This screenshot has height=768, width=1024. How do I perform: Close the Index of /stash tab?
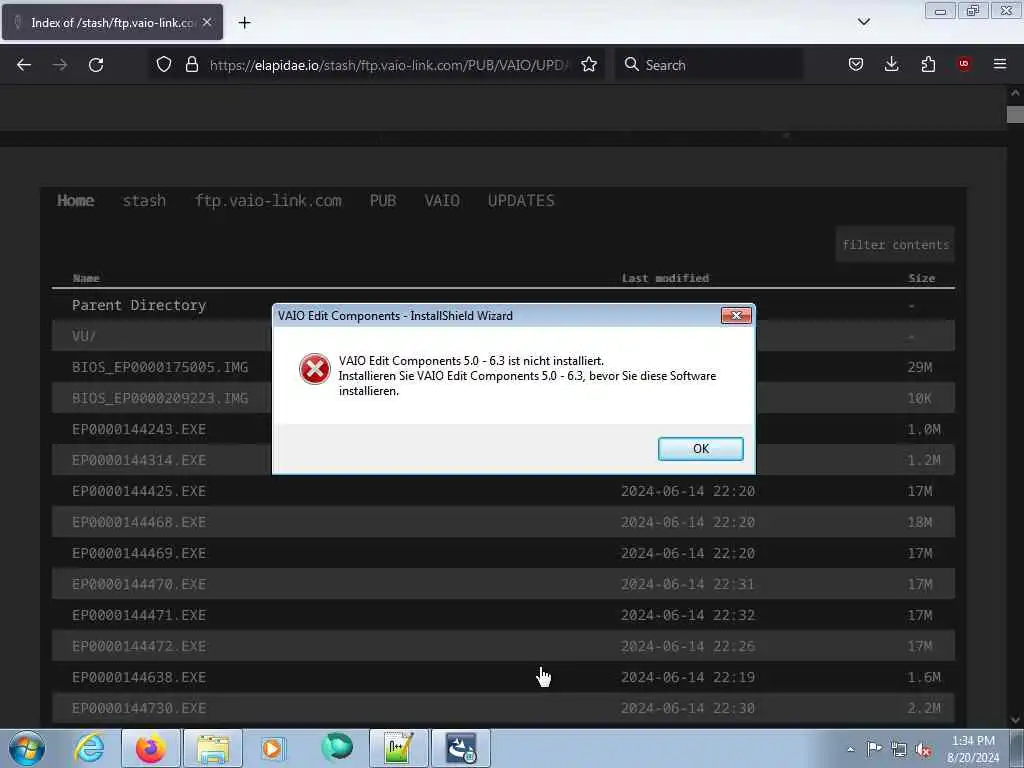coord(207,22)
